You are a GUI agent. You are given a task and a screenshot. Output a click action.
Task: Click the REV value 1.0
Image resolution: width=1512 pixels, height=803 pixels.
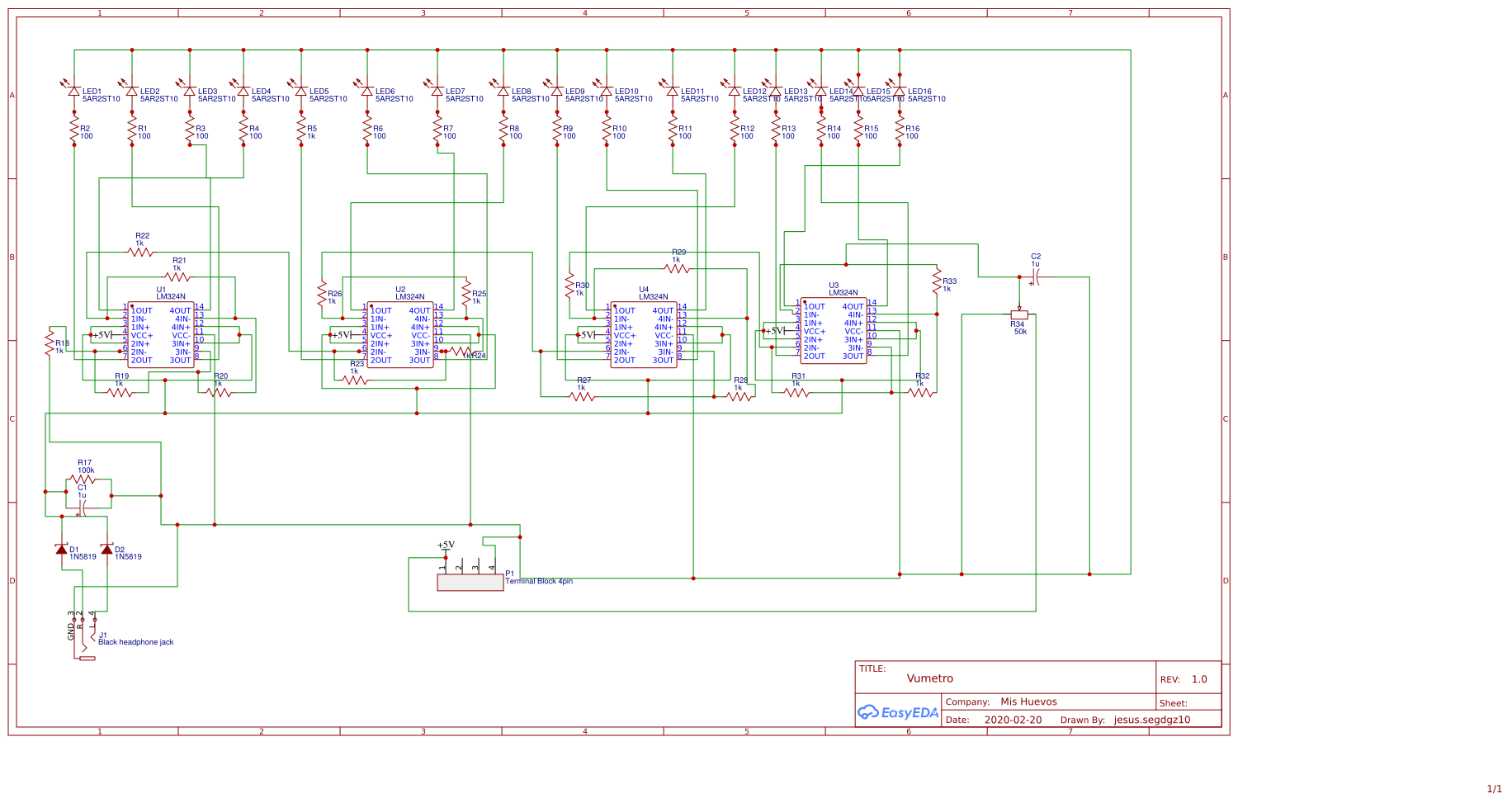click(x=1199, y=679)
